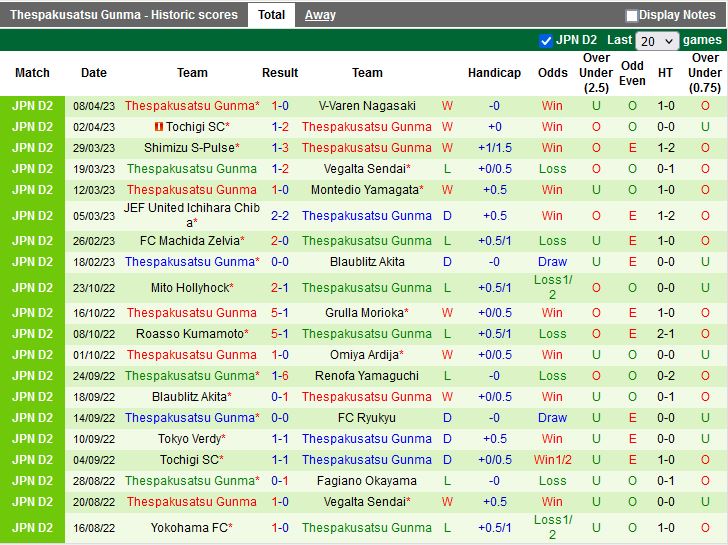Click the HT column header
The height and width of the screenshot is (545, 728).
click(x=665, y=73)
